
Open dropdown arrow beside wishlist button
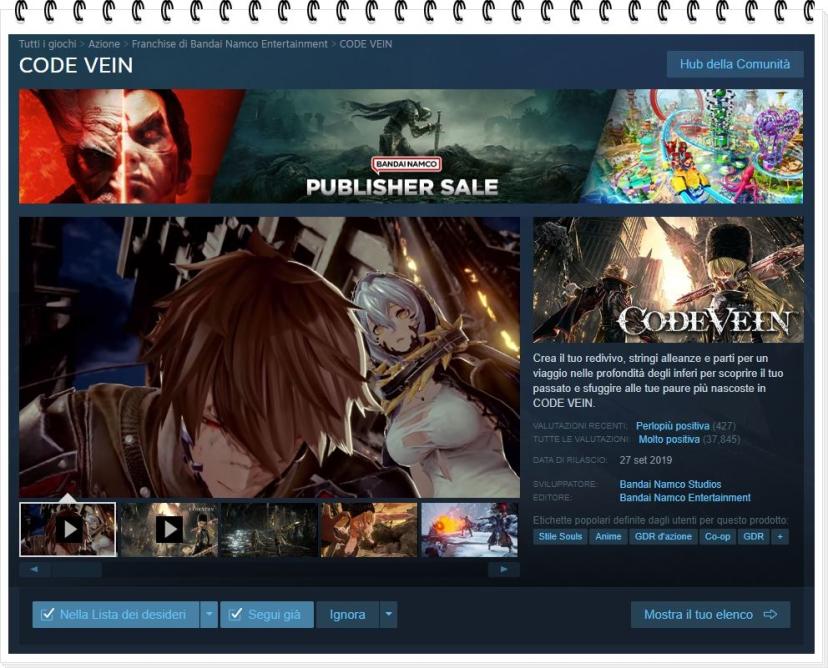(x=209, y=615)
